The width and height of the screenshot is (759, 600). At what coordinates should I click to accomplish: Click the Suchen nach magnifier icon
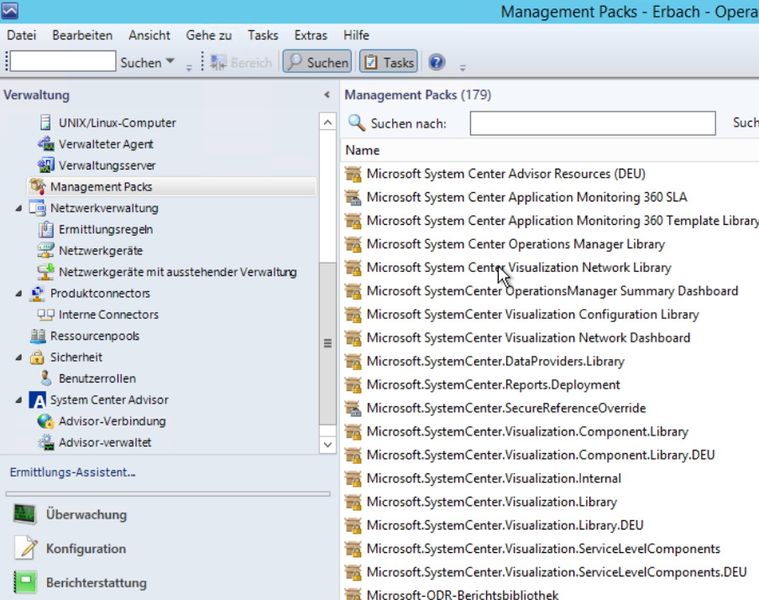[357, 123]
